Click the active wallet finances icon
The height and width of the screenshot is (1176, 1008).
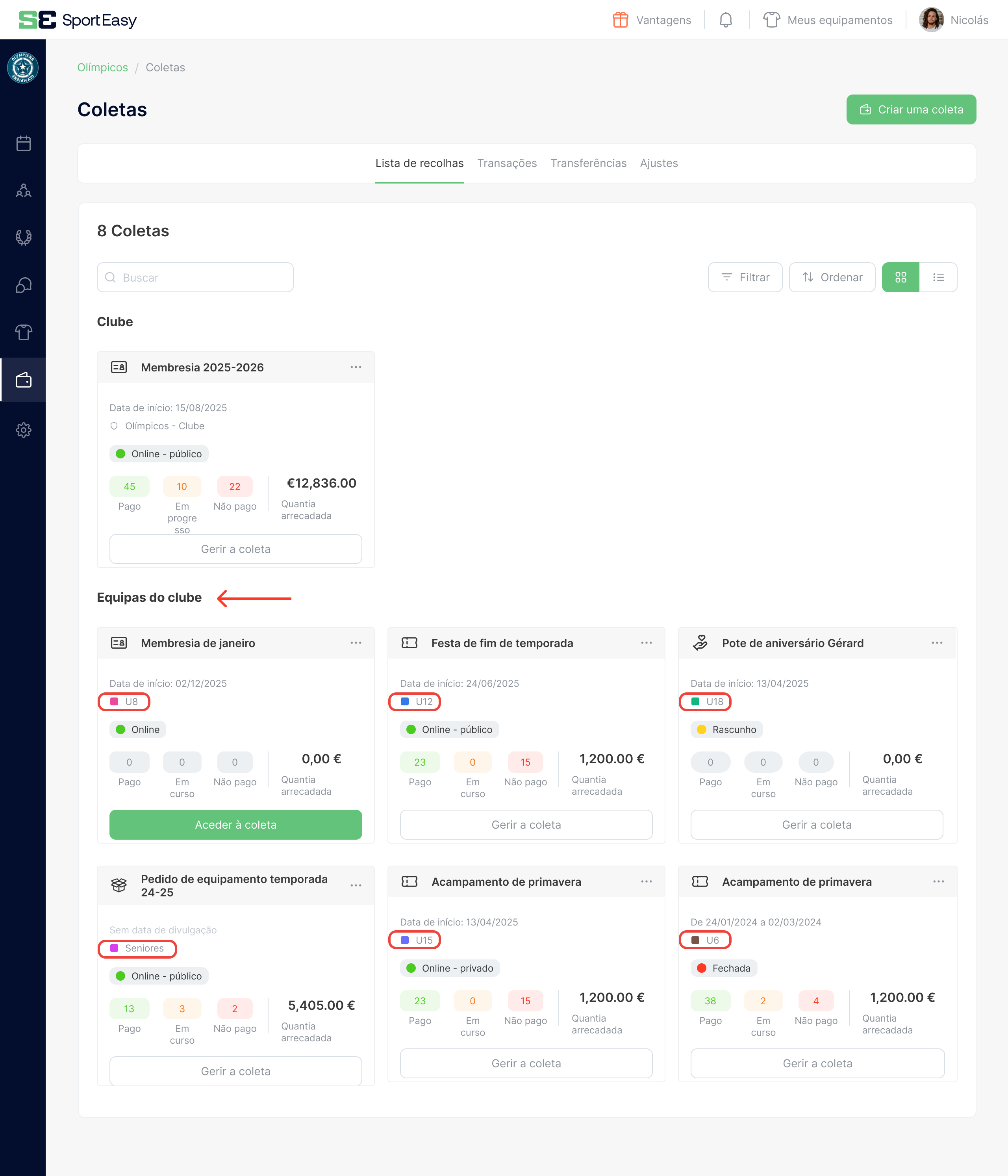23,380
